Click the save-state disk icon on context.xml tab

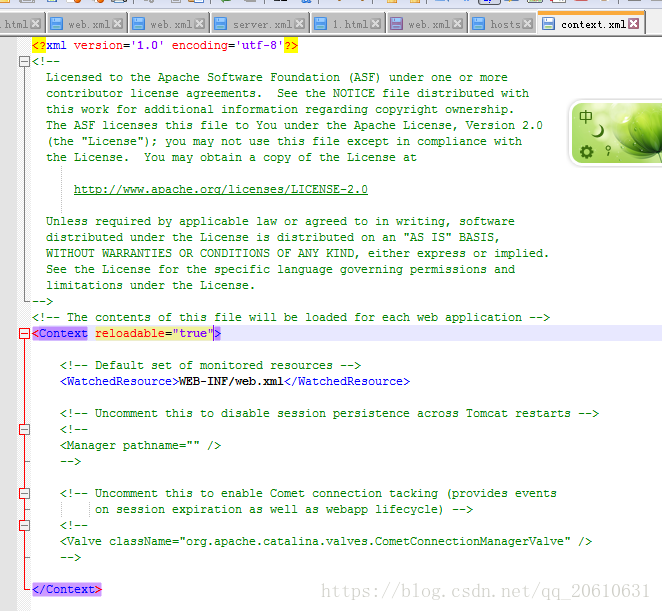click(548, 24)
